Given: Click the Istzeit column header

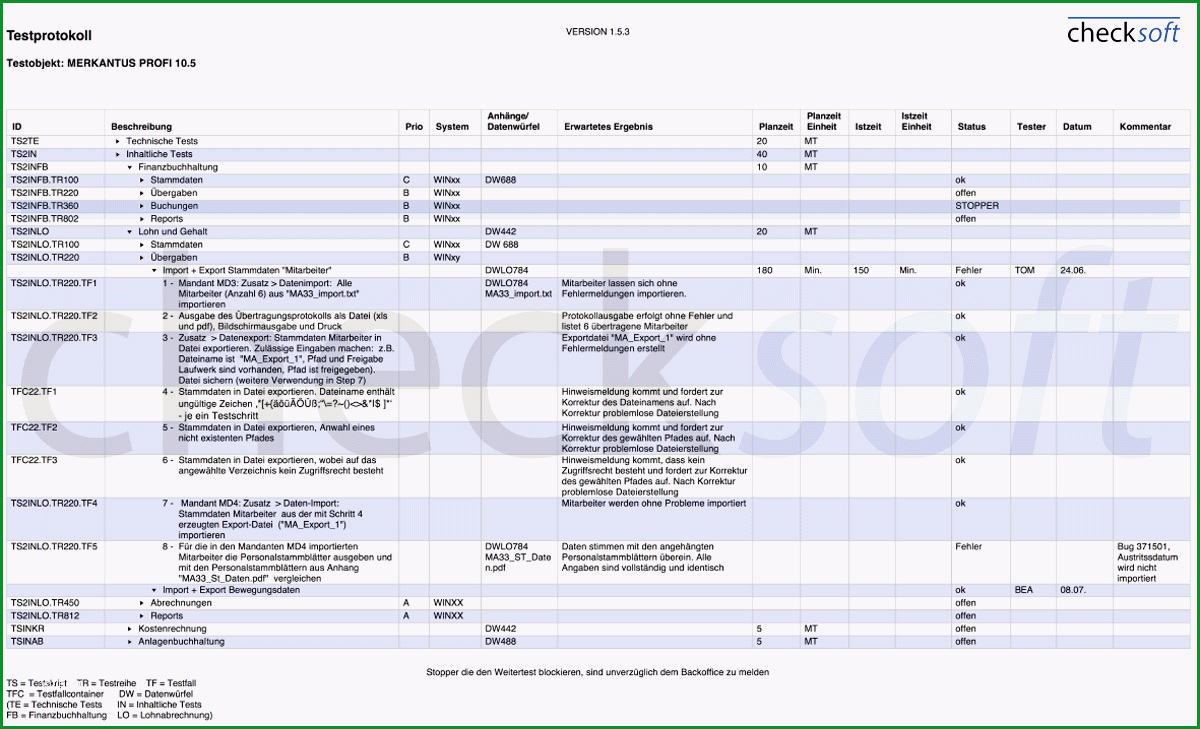Looking at the screenshot, I should pos(868,127).
